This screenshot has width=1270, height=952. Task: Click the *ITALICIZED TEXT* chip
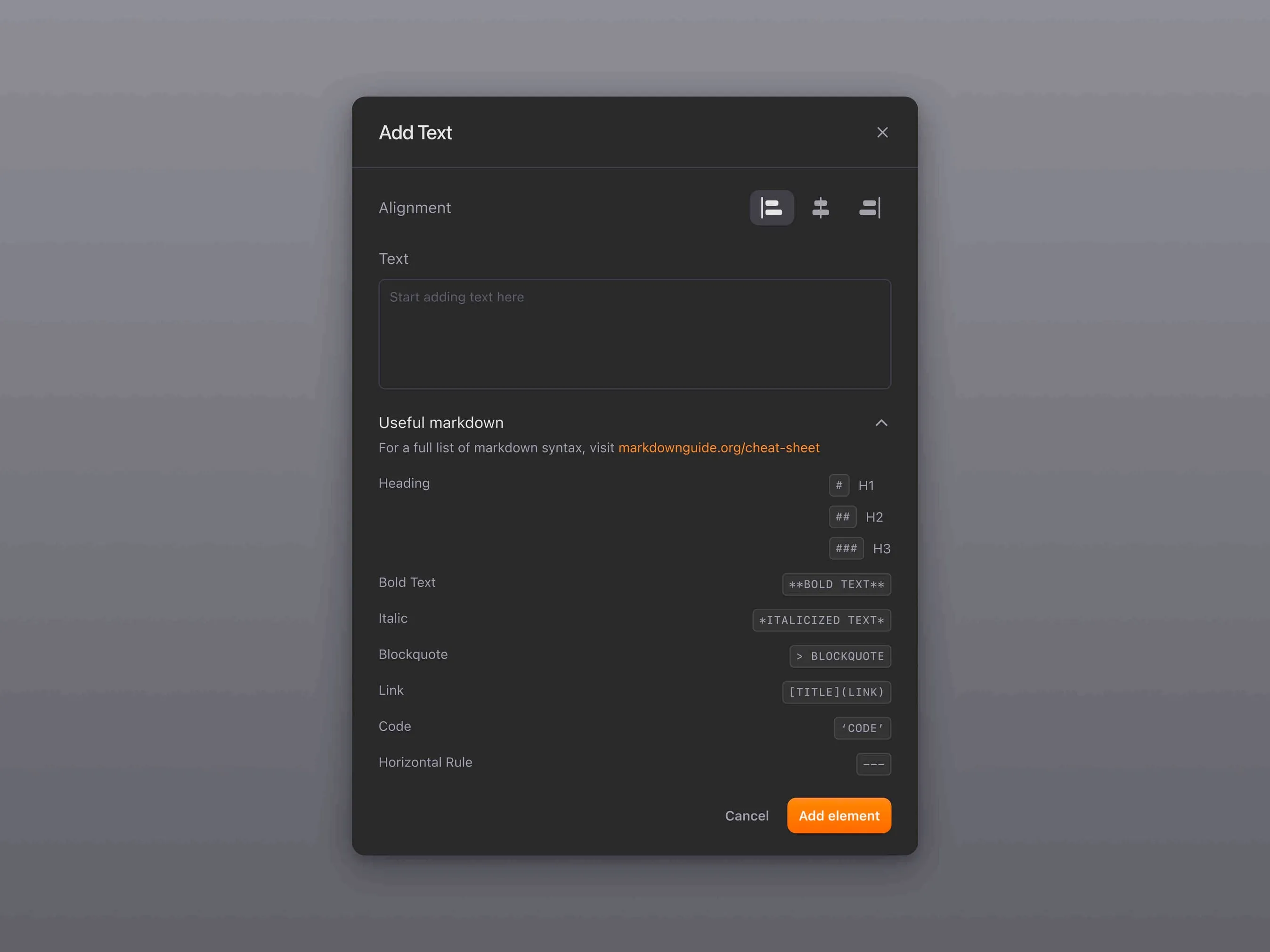[822, 621]
